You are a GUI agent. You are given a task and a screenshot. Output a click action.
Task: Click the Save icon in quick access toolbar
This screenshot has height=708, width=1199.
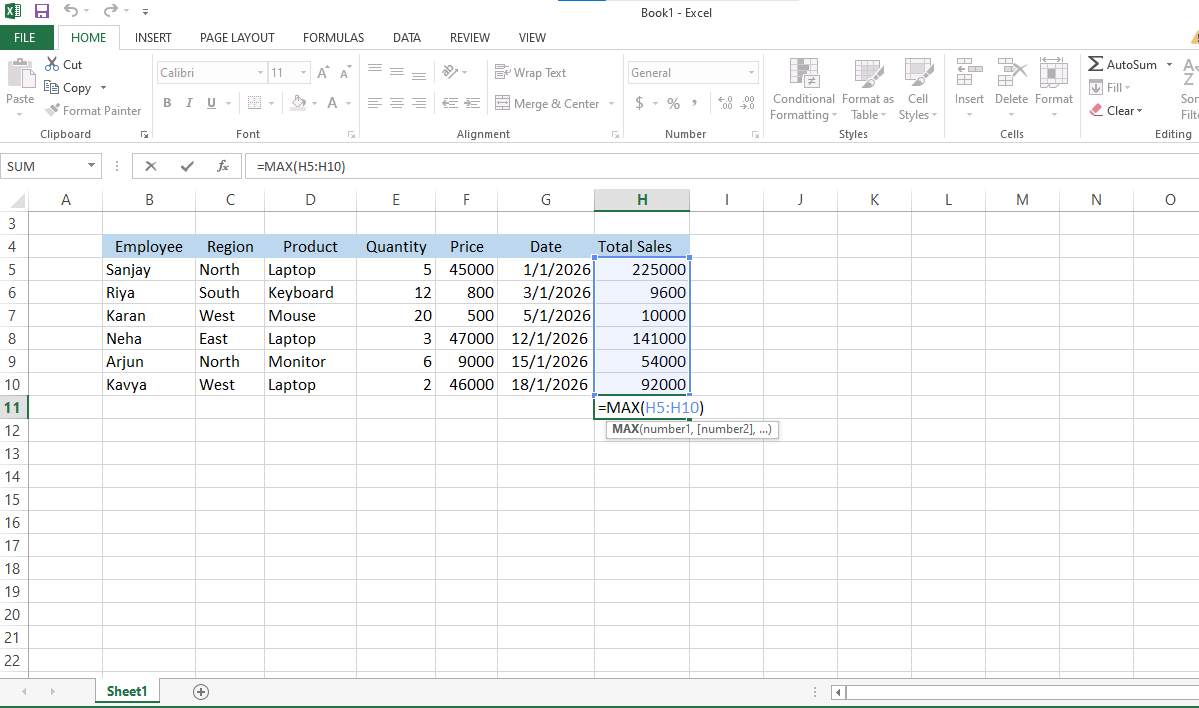coord(42,12)
